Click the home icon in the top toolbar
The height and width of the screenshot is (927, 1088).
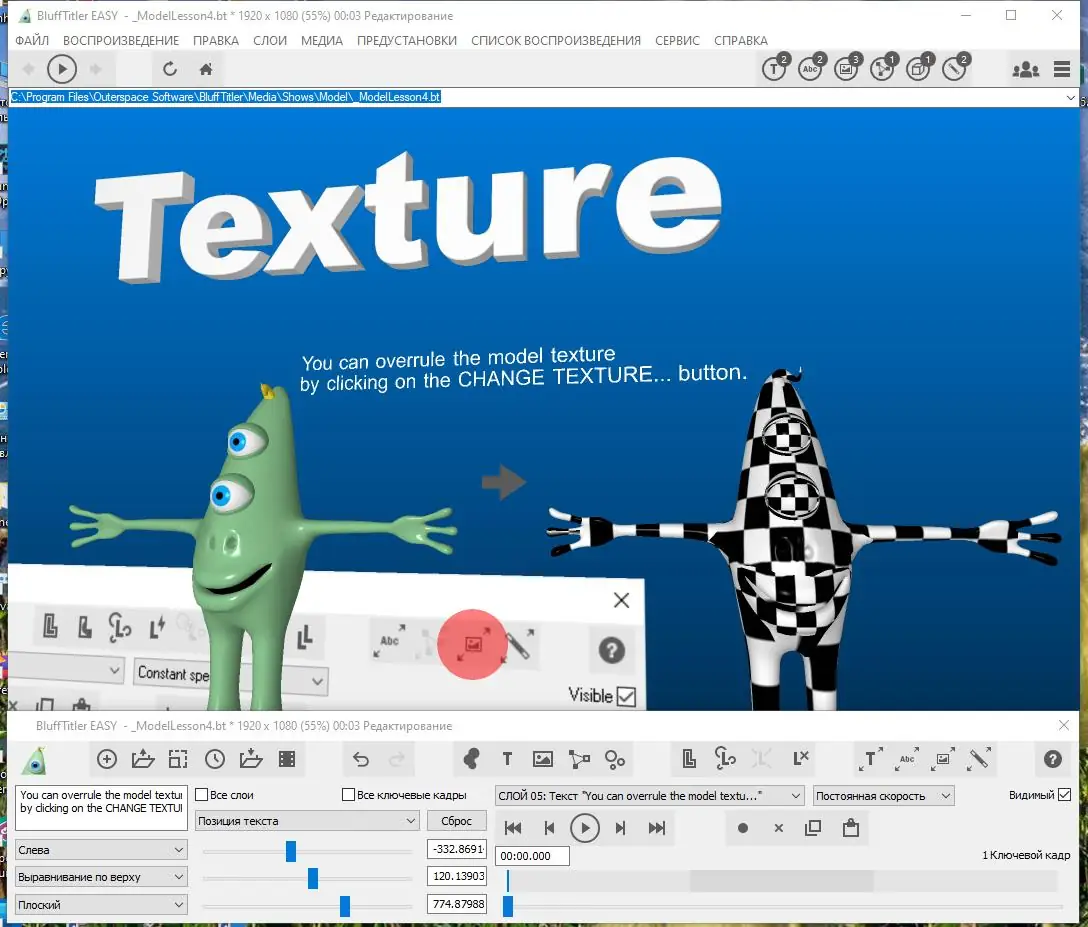pyautogui.click(x=205, y=69)
